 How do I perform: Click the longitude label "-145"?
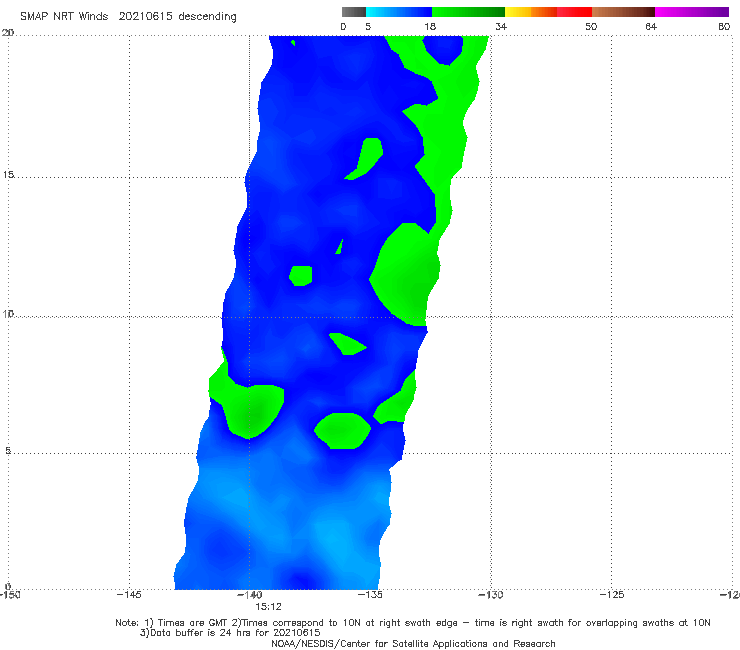129,595
